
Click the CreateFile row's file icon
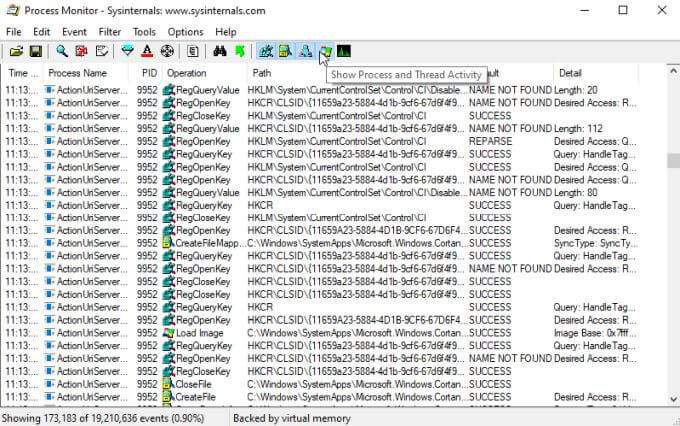pos(167,397)
